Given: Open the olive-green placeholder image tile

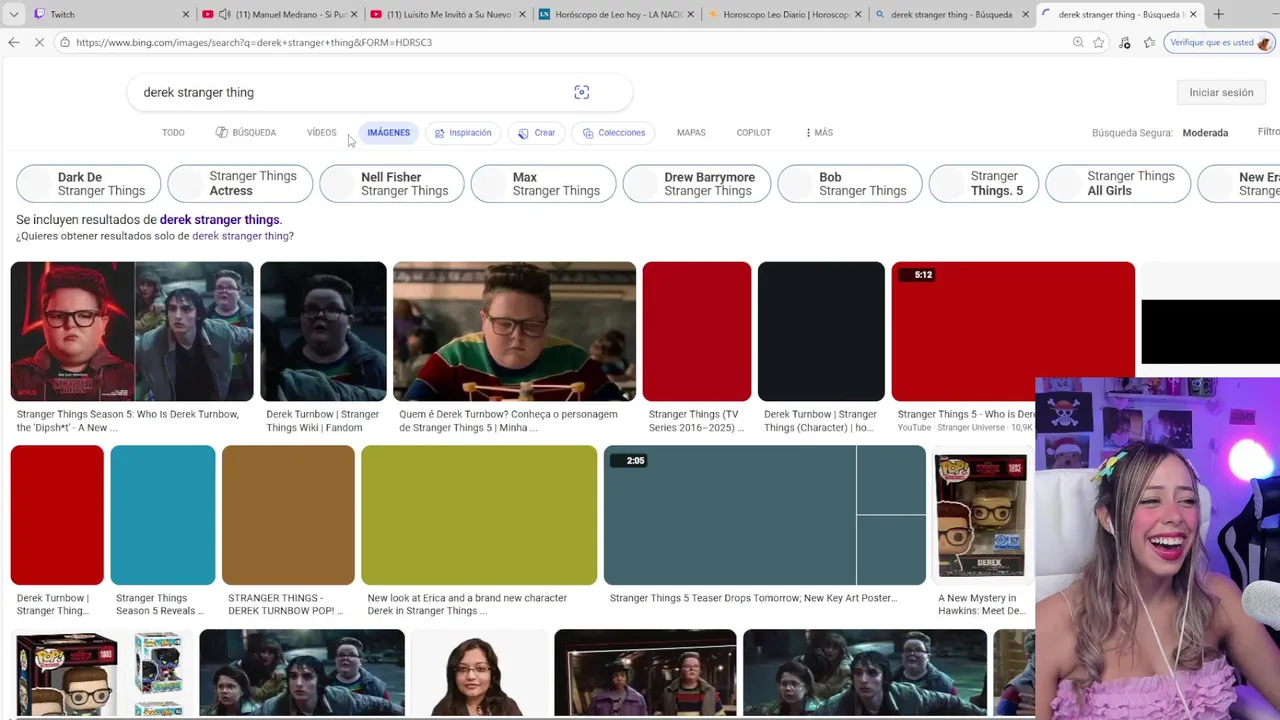Looking at the screenshot, I should click(x=479, y=515).
